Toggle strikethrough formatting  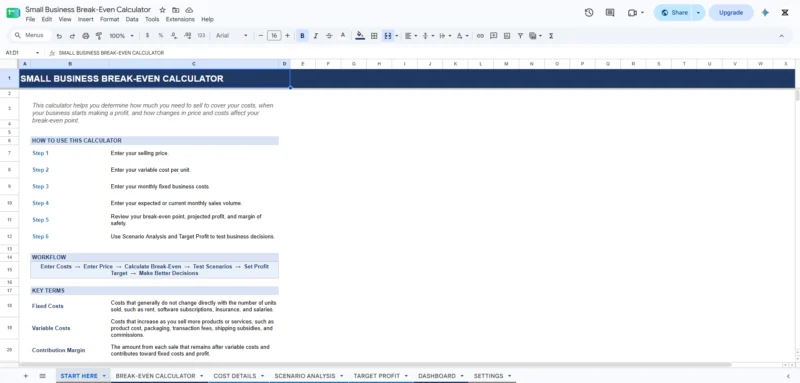point(329,36)
